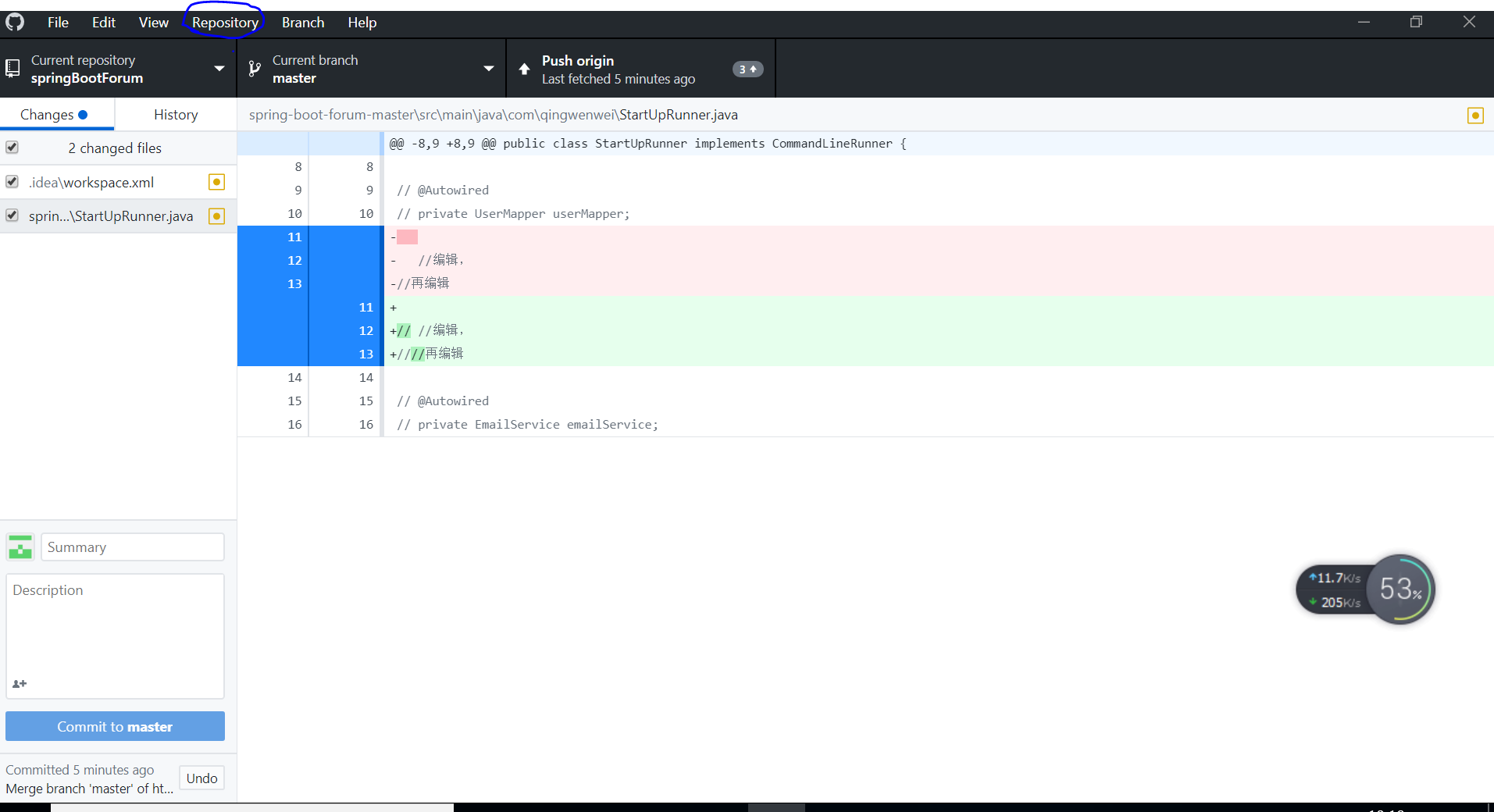Click the Merge branch 'master' commit message

point(90,789)
